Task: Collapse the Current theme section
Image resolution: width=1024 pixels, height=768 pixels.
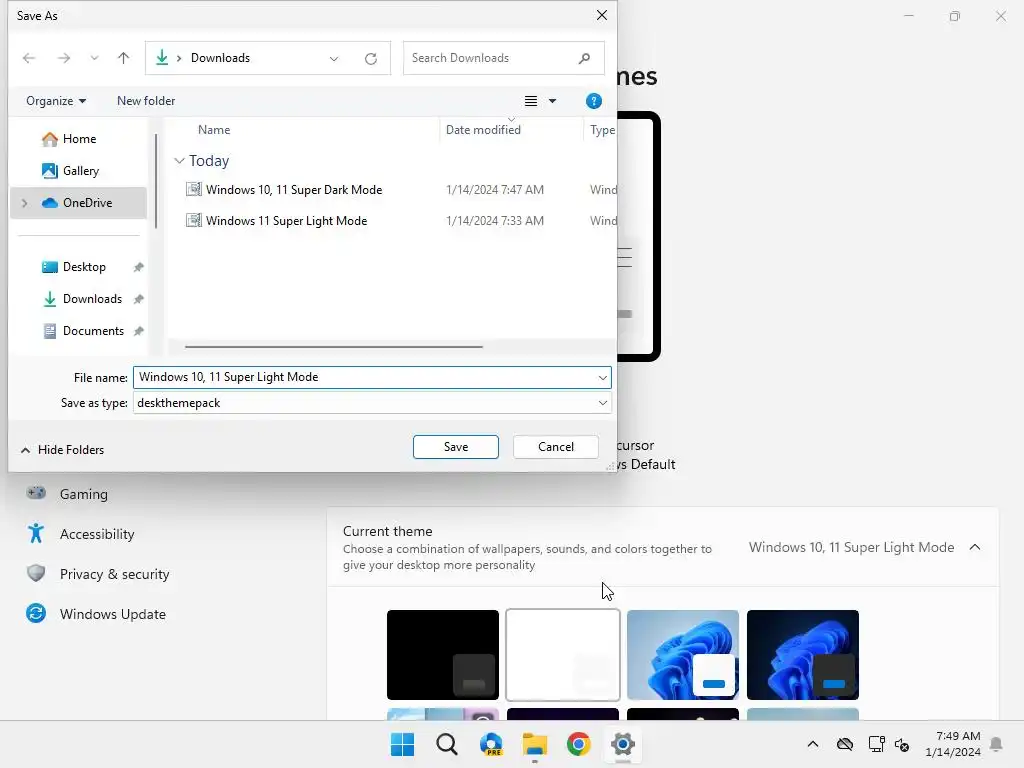Action: click(x=975, y=547)
